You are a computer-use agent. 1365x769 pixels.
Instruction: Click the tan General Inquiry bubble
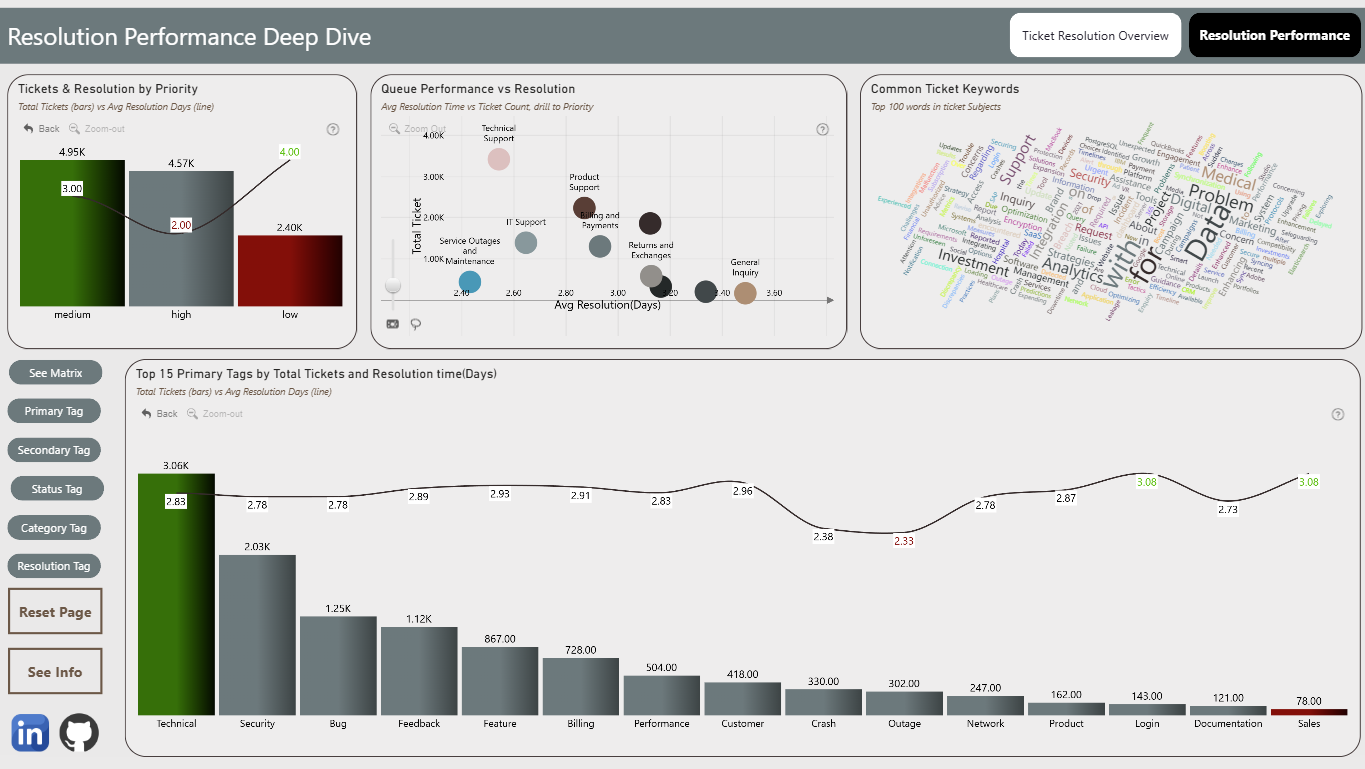745,293
